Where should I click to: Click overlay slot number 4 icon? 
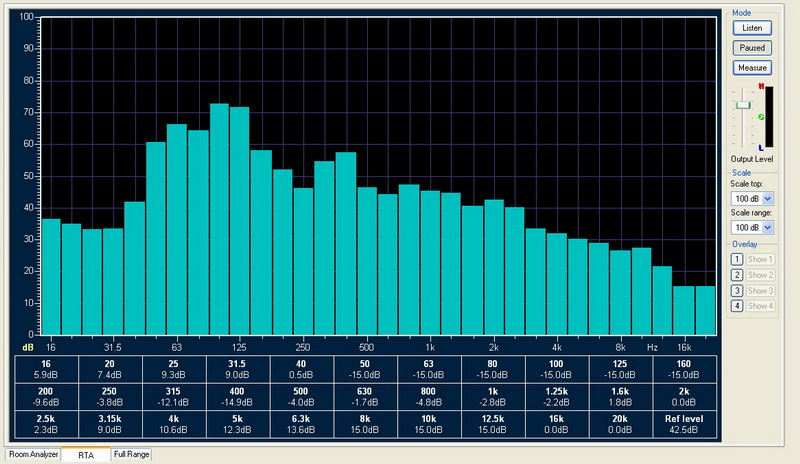(736, 306)
